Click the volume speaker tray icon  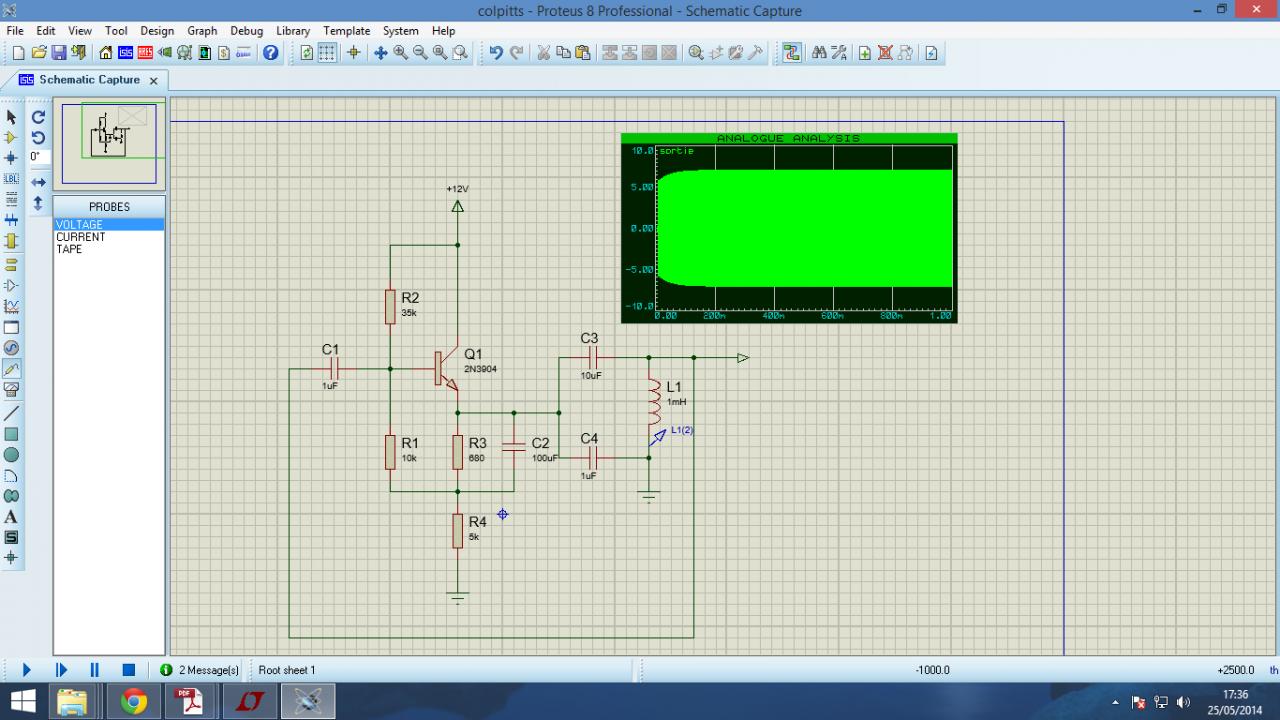coord(1184,702)
